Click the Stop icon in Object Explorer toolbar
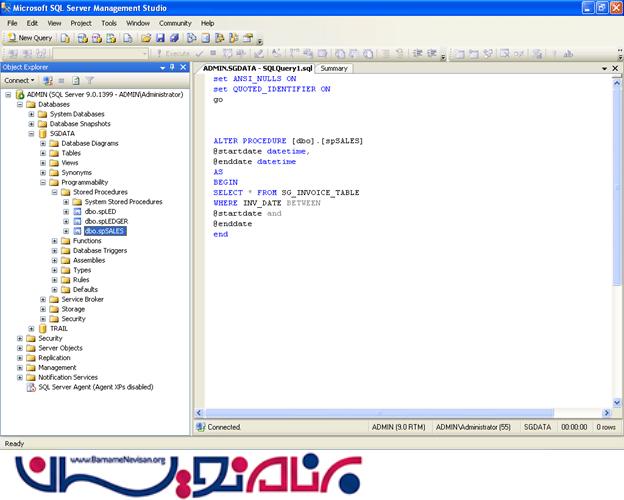Viewport: 624px width, 500px height. (61, 80)
